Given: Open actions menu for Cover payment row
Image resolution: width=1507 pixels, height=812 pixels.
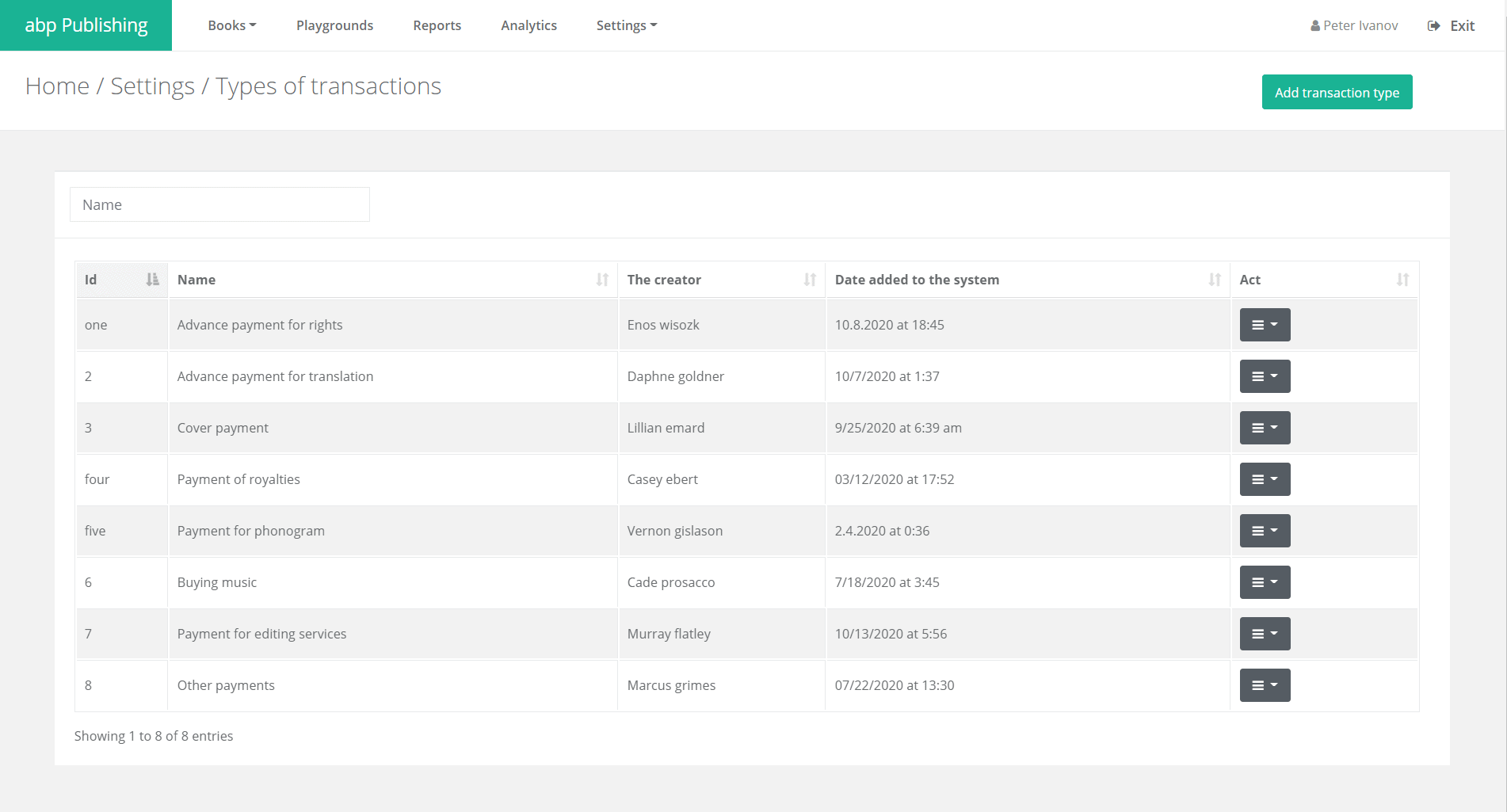Looking at the screenshot, I should [x=1265, y=428].
